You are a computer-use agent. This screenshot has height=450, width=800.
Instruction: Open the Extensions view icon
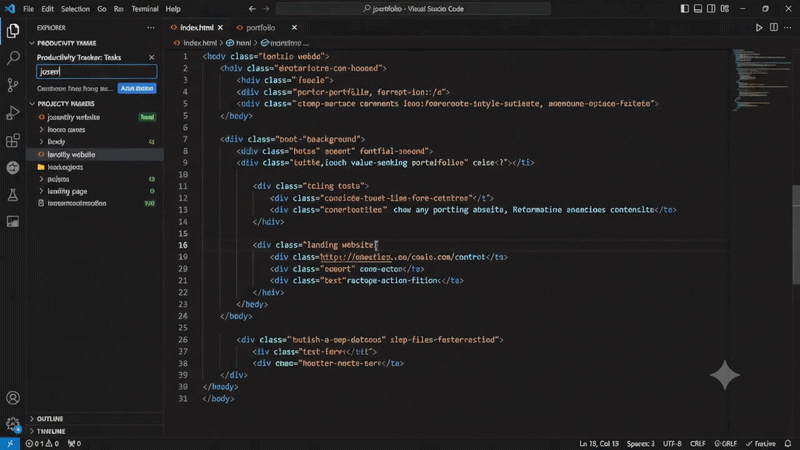pos(13,140)
